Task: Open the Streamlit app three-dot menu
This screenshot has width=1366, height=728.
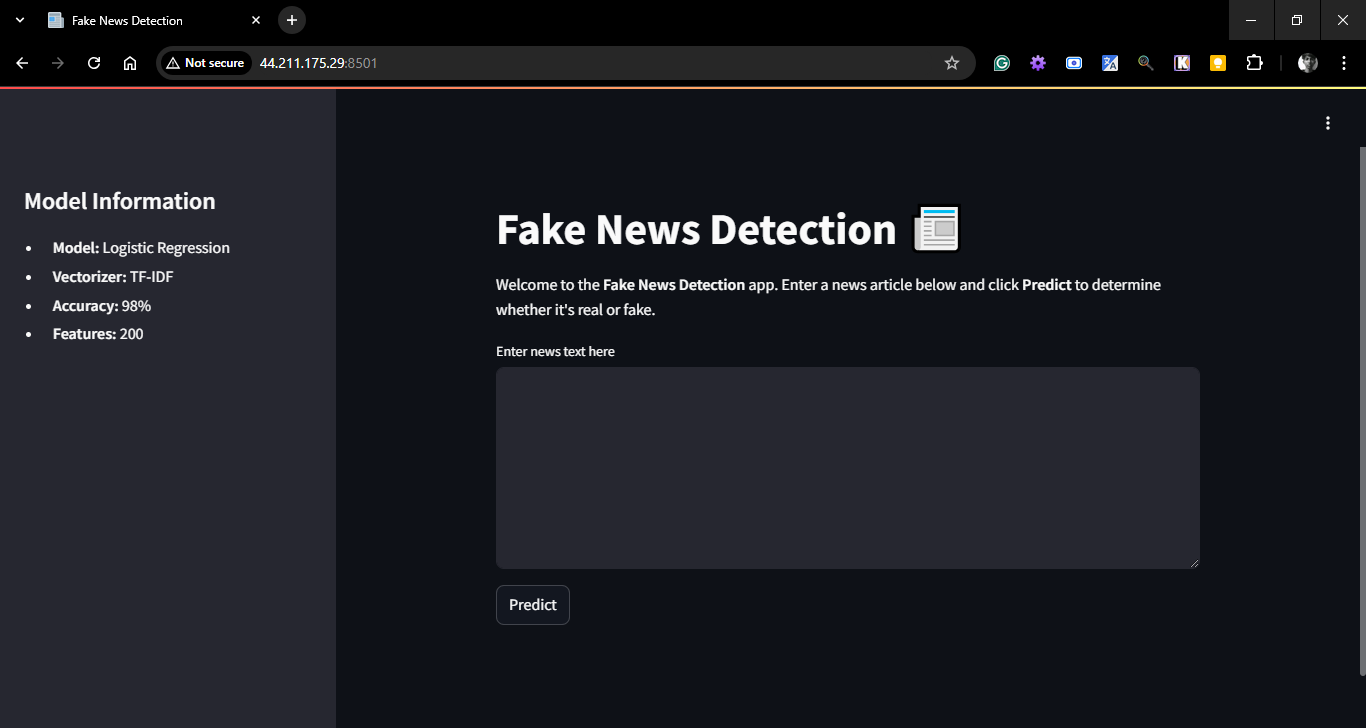Action: pyautogui.click(x=1327, y=123)
